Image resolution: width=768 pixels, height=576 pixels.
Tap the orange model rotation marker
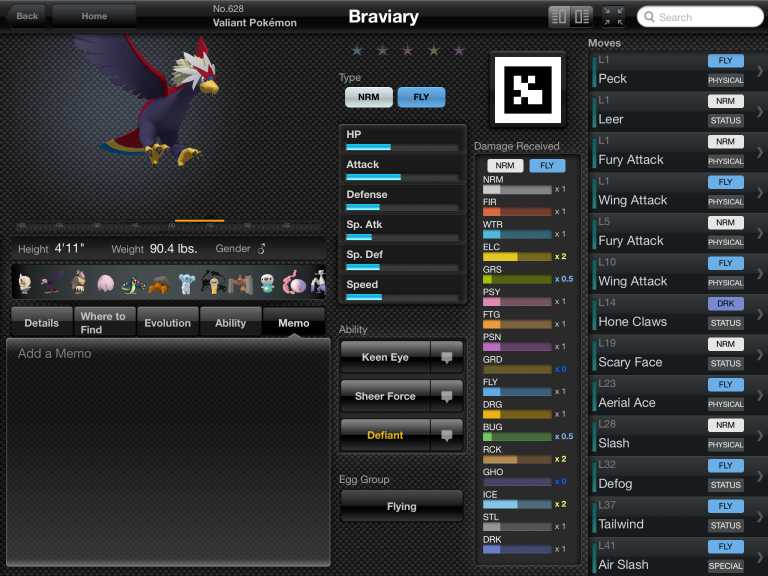[199, 221]
